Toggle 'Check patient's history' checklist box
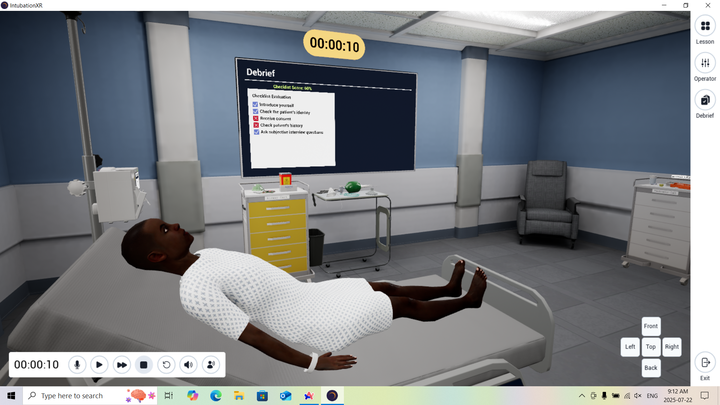Viewport: 720px width, 405px height. pos(256,125)
